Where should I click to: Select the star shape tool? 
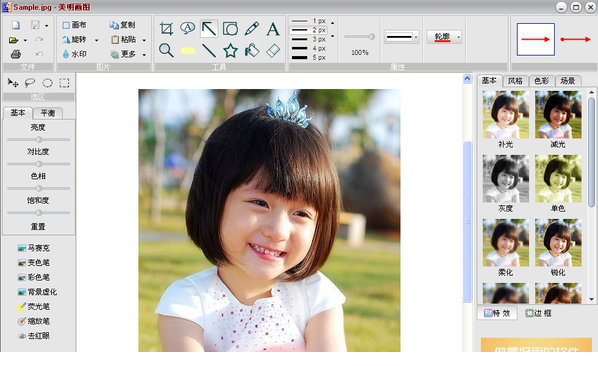[x=230, y=50]
